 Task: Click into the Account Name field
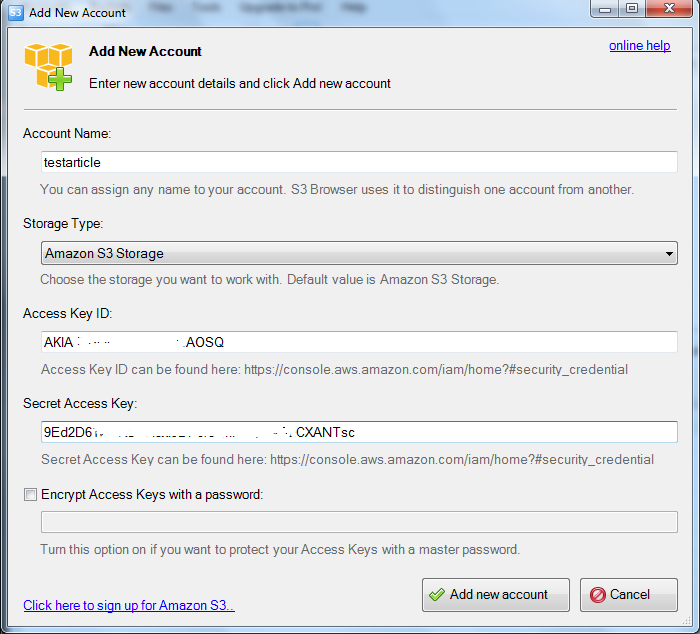pos(359,162)
